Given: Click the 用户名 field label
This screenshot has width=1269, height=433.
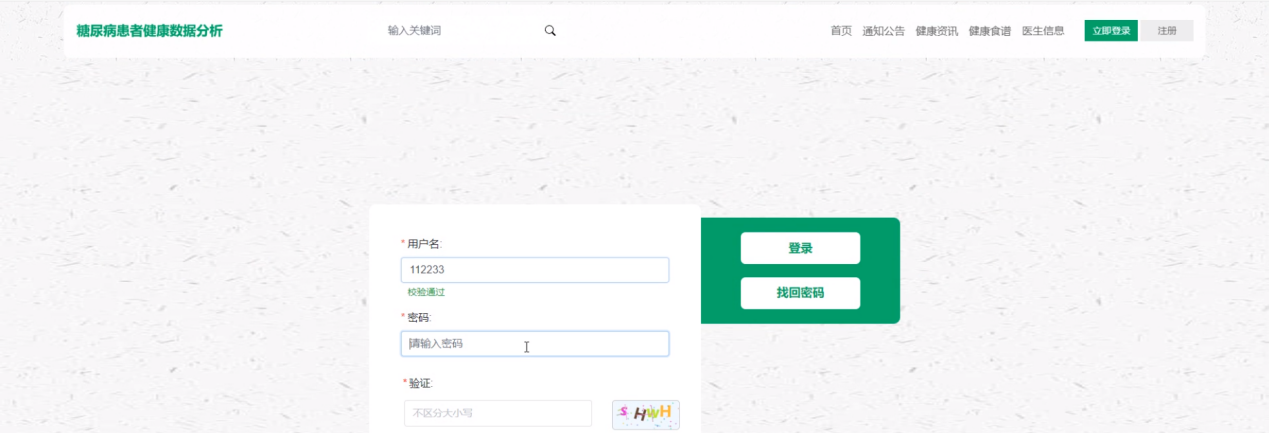Looking at the screenshot, I should point(424,243).
